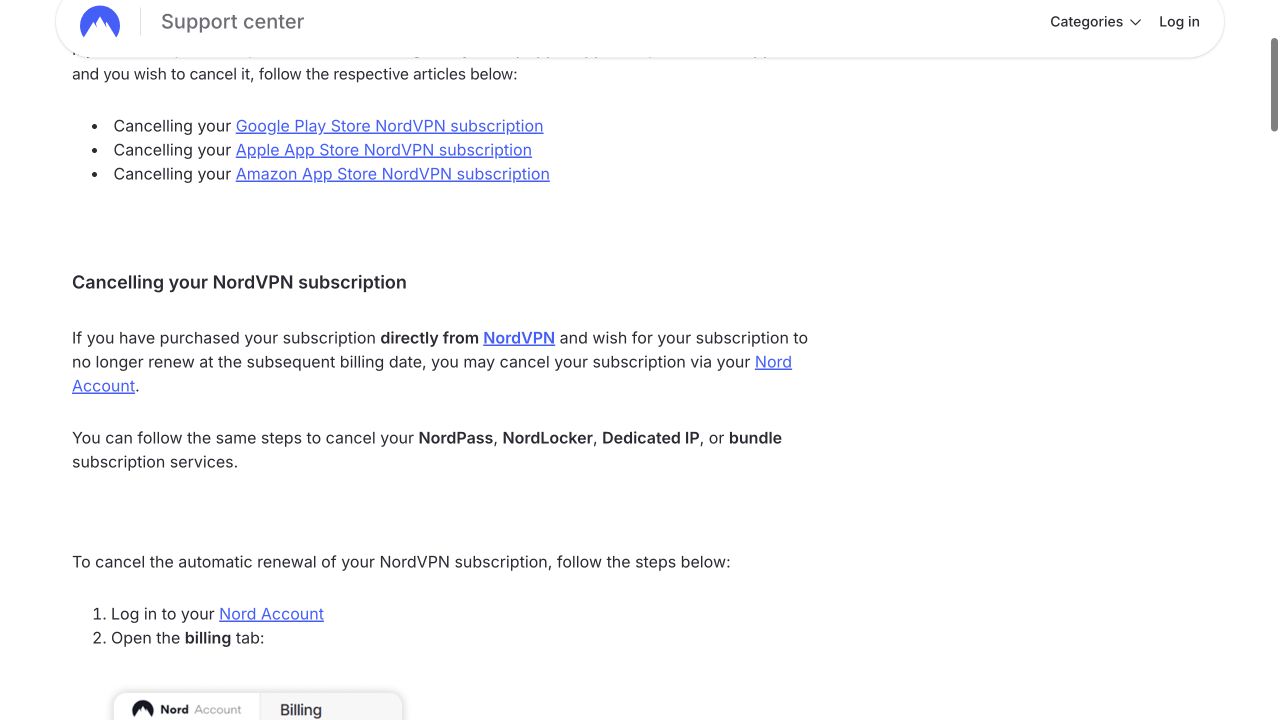Click the page vertical scrollbar
Viewport: 1280px width, 720px height.
pos(1274,85)
